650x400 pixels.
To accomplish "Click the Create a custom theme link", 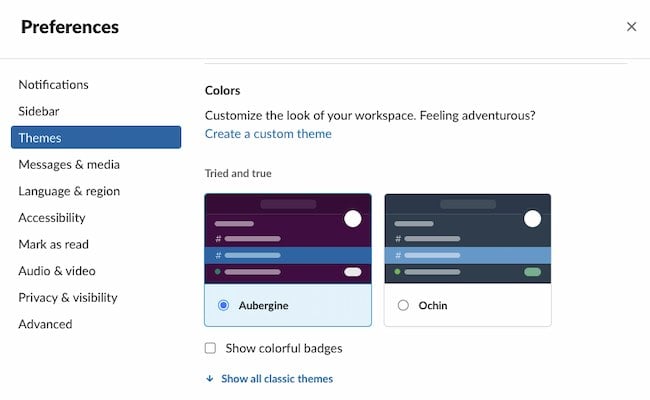I will coord(268,134).
